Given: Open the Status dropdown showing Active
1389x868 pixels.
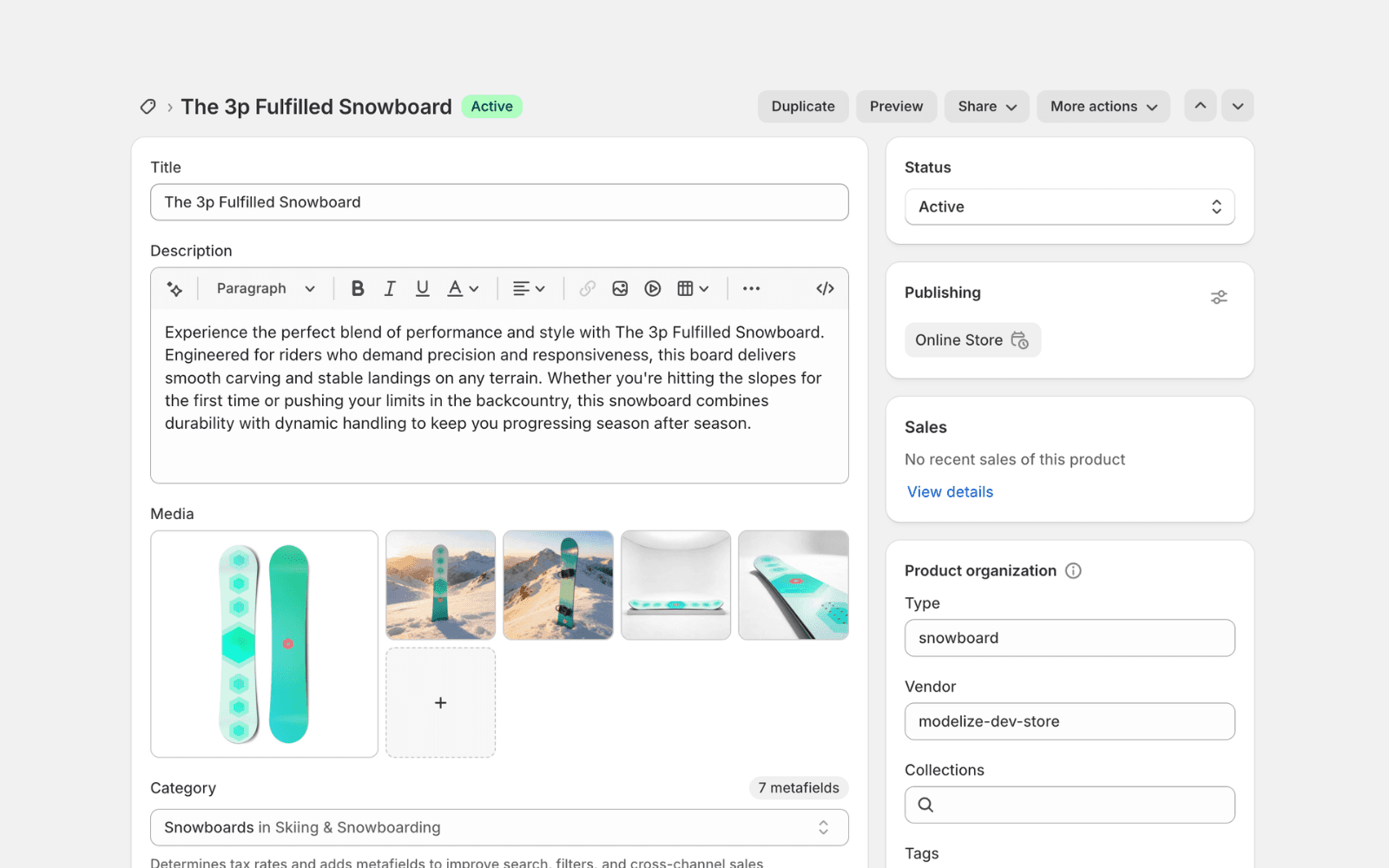Looking at the screenshot, I should pyautogui.click(x=1069, y=207).
